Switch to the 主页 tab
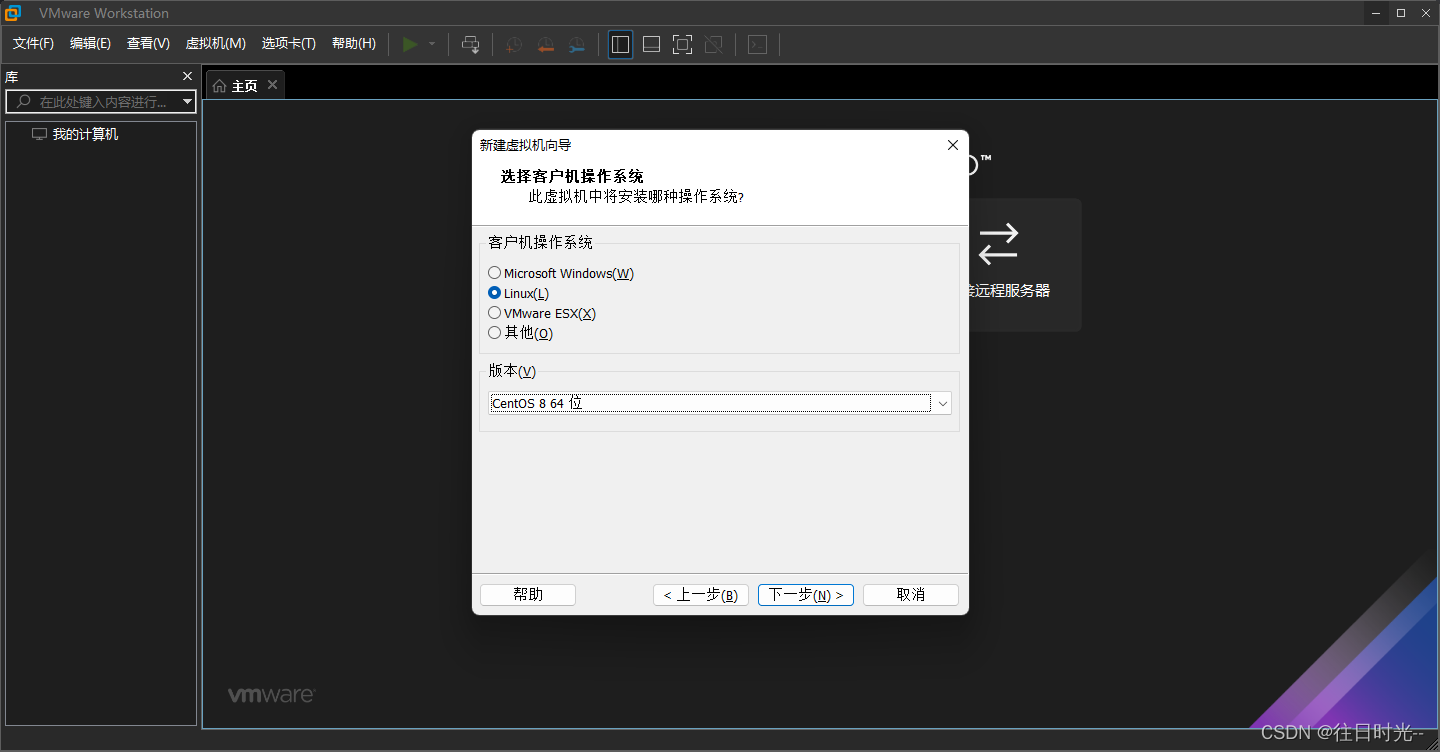 (245, 86)
